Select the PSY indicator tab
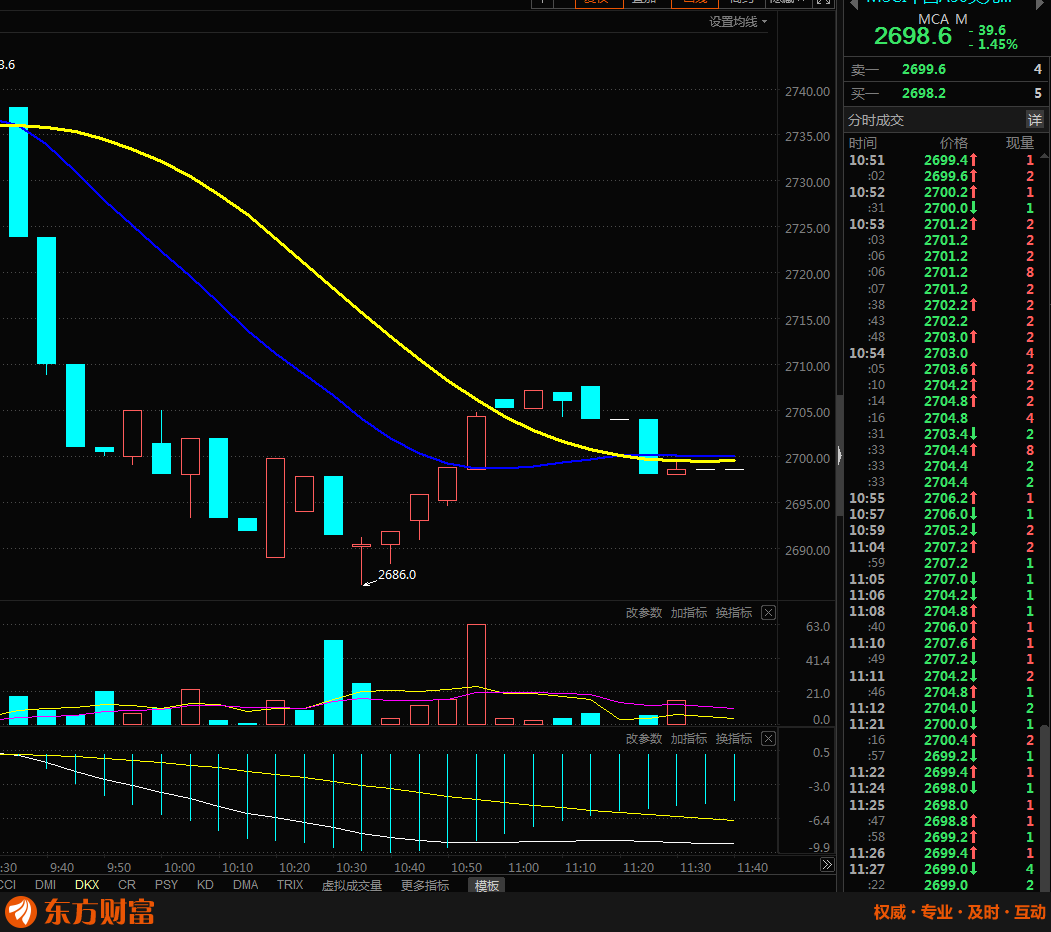Viewport: 1051px width, 932px height. (166, 885)
